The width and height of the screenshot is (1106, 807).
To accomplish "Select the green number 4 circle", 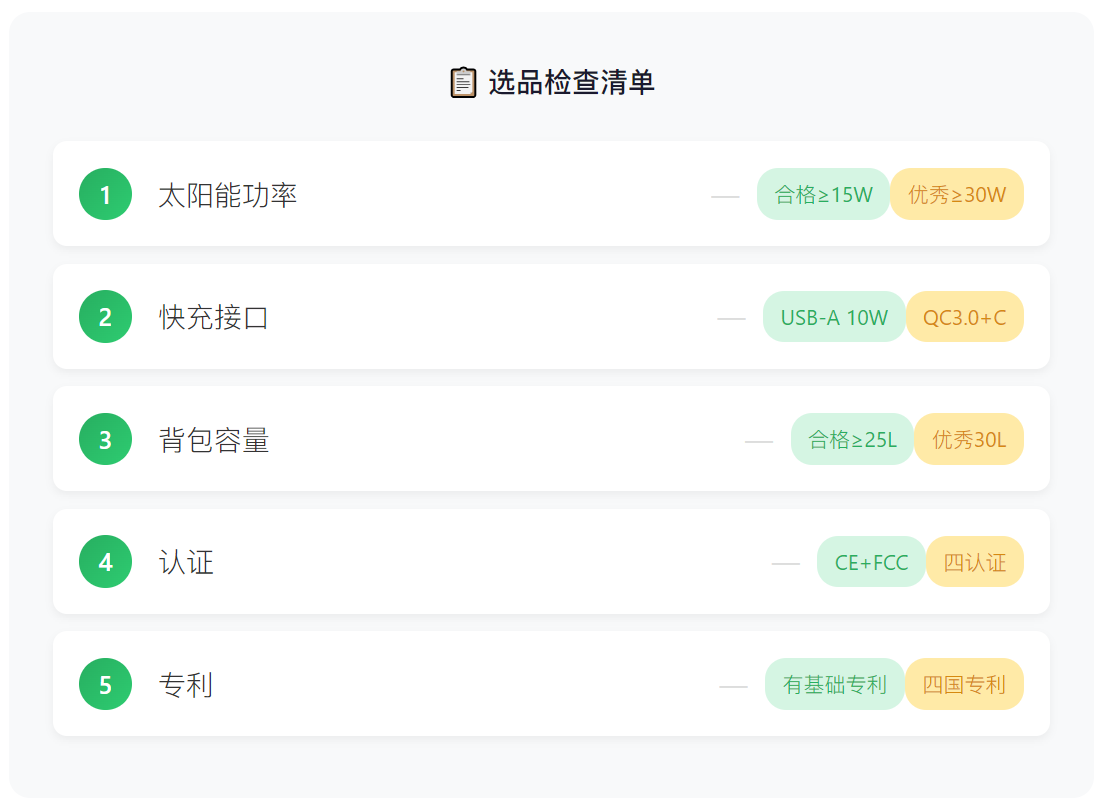I will tap(105, 562).
